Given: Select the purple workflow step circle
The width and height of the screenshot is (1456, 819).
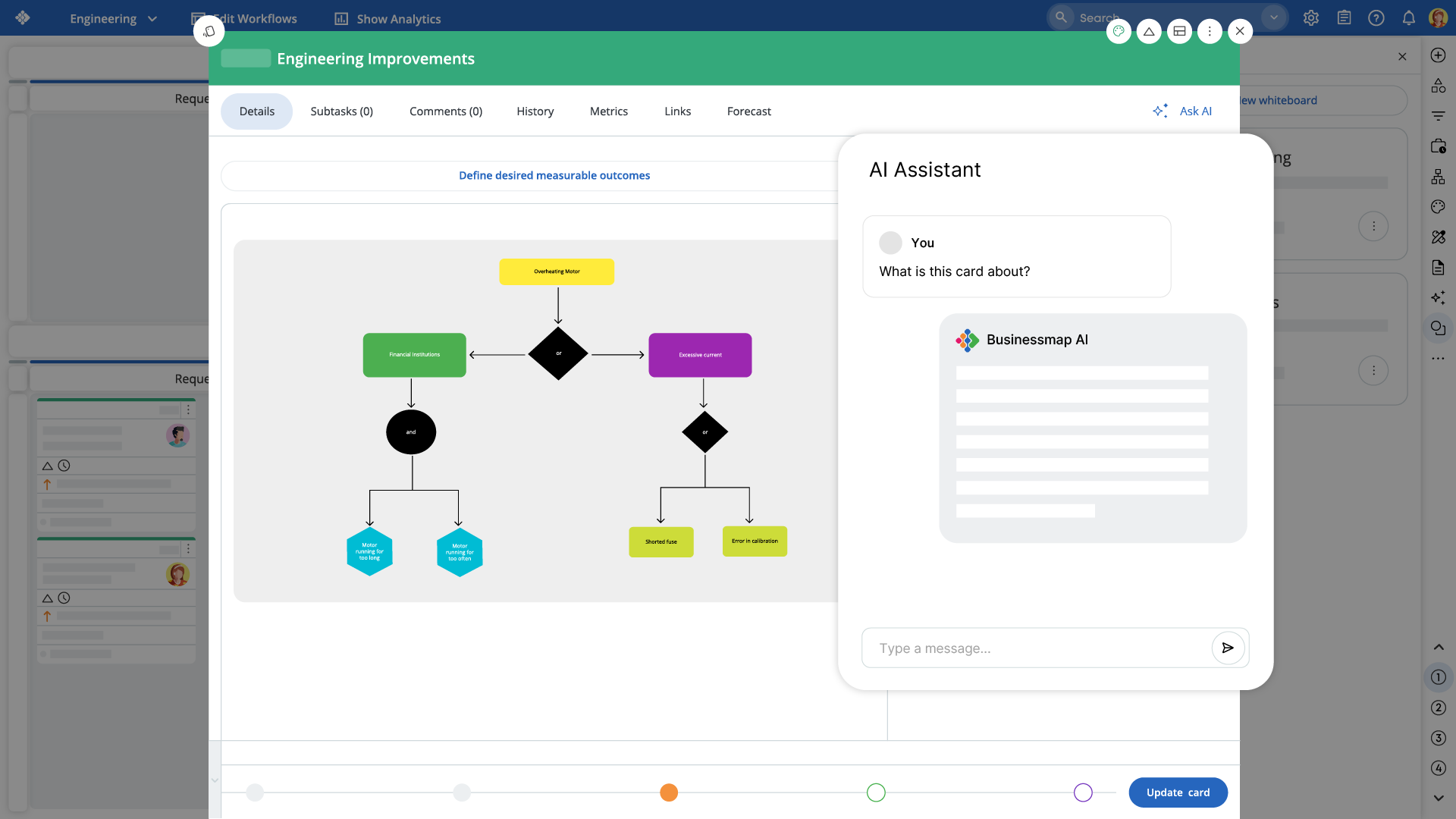Looking at the screenshot, I should [x=1083, y=792].
